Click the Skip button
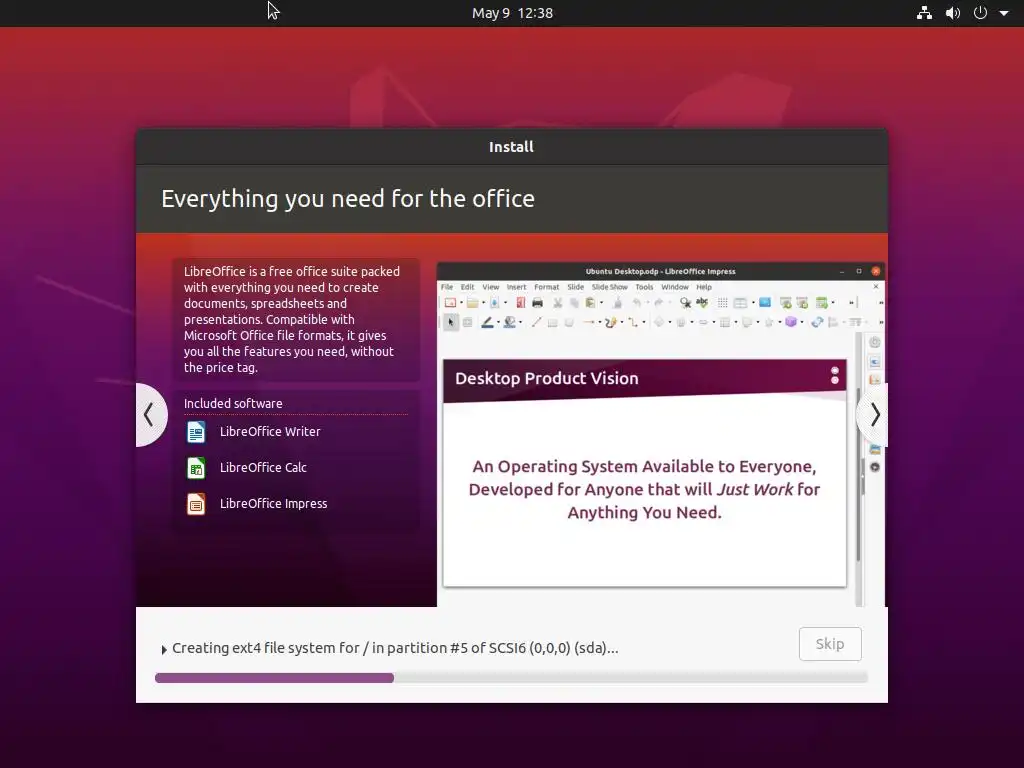This screenshot has width=1024, height=768. [830, 644]
